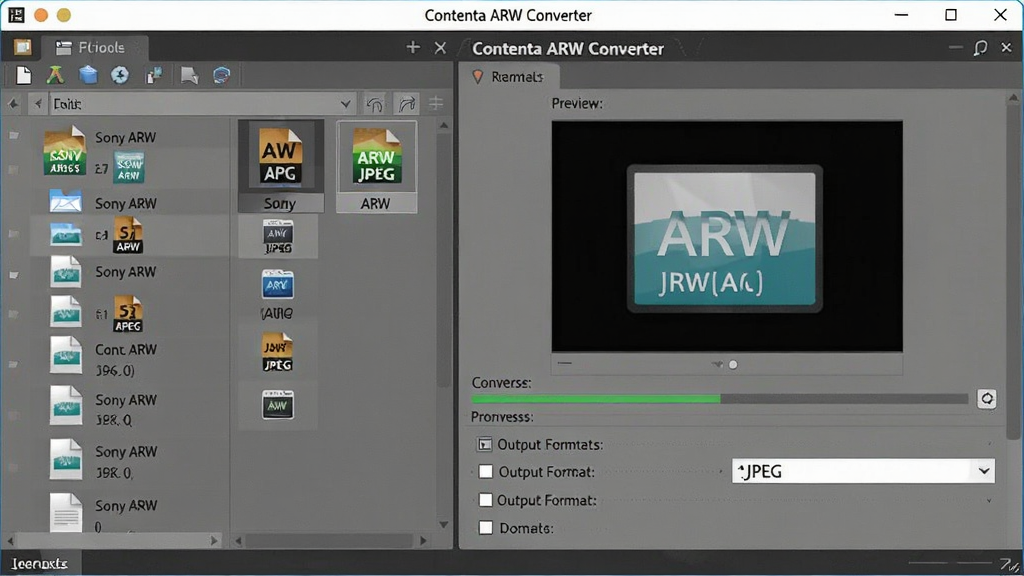Expand the chevron at the end of the unlabeled Output Format row

click(989, 501)
